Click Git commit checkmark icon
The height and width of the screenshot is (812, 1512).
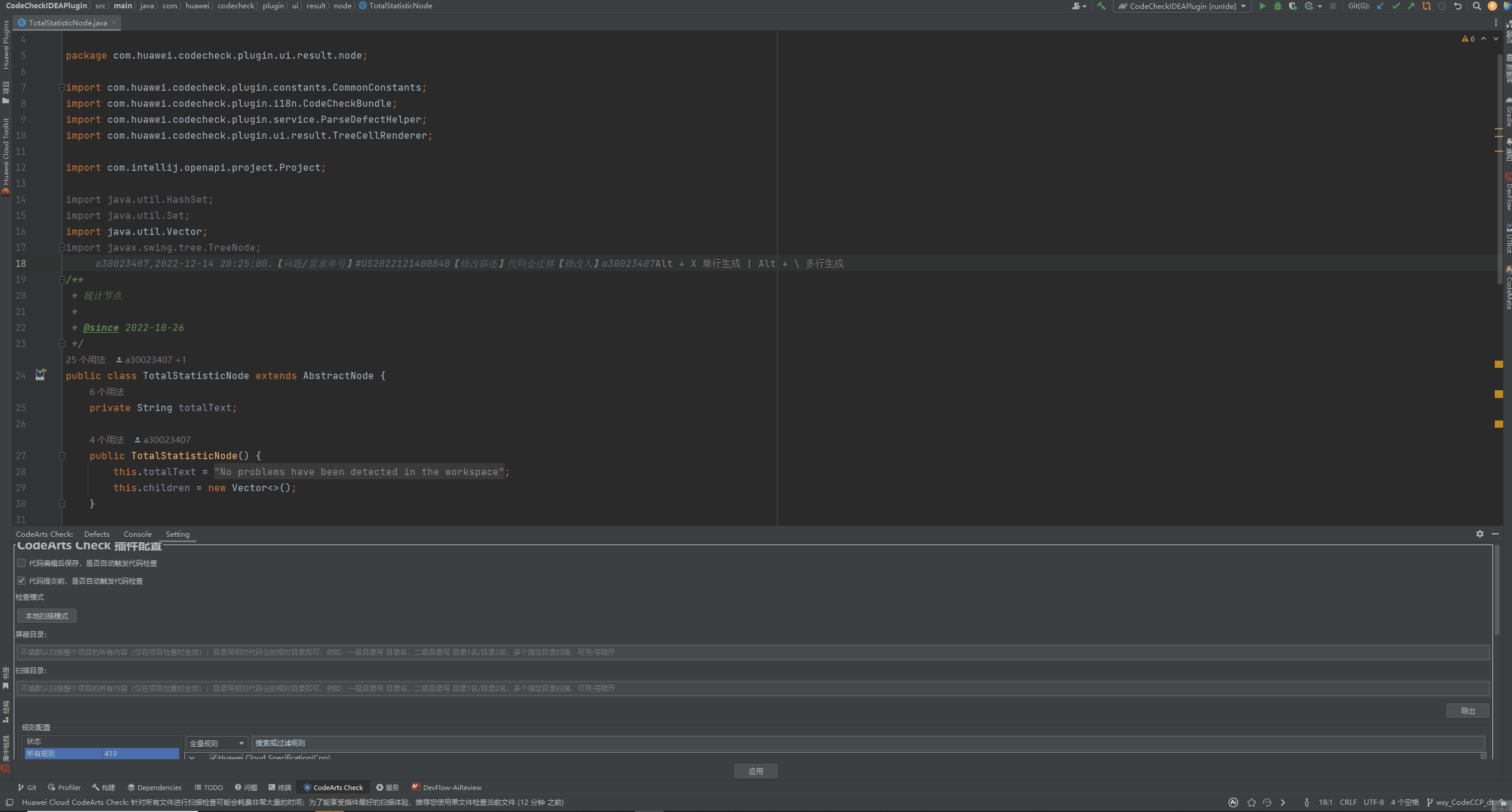coord(1396,6)
